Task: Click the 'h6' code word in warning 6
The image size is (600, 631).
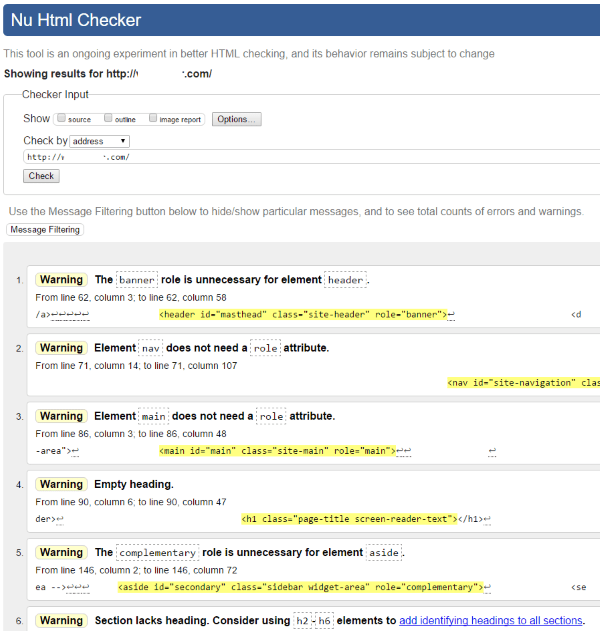Action: click(x=324, y=621)
